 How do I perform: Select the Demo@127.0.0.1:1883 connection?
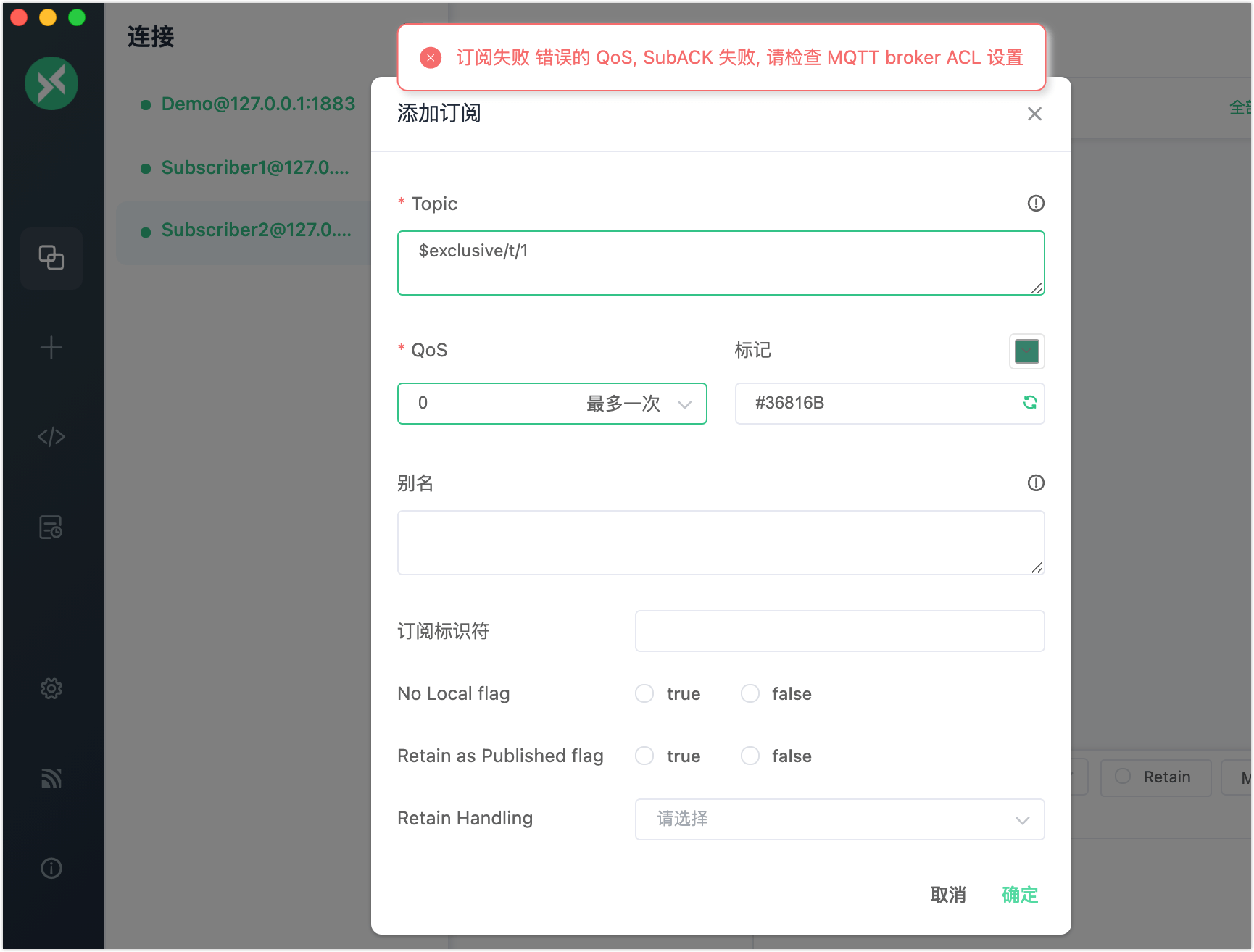pyautogui.click(x=257, y=104)
